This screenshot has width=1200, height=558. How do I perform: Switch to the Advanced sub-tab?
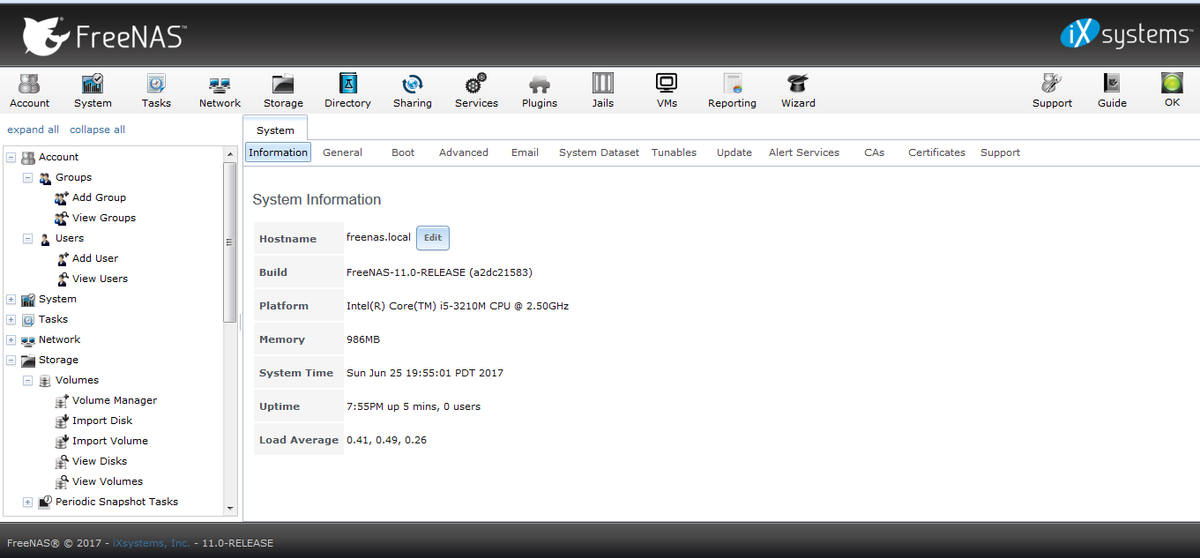coord(464,152)
